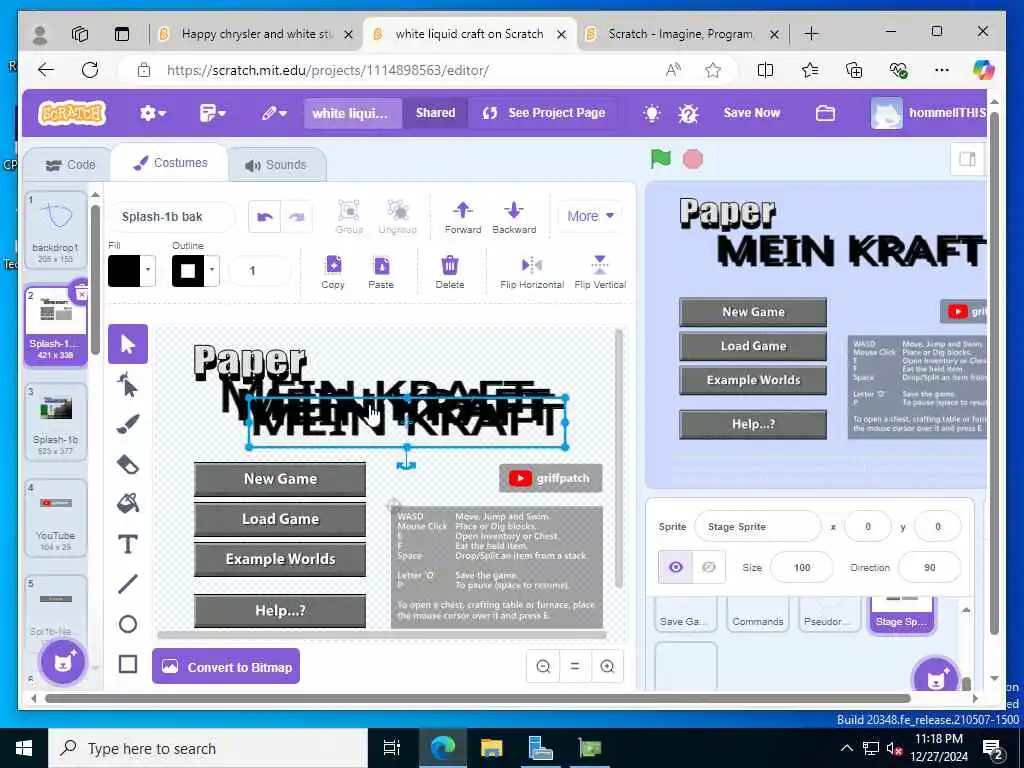Image resolution: width=1024 pixels, height=768 pixels.
Task: Flip the selection vertically
Action: [x=600, y=272]
